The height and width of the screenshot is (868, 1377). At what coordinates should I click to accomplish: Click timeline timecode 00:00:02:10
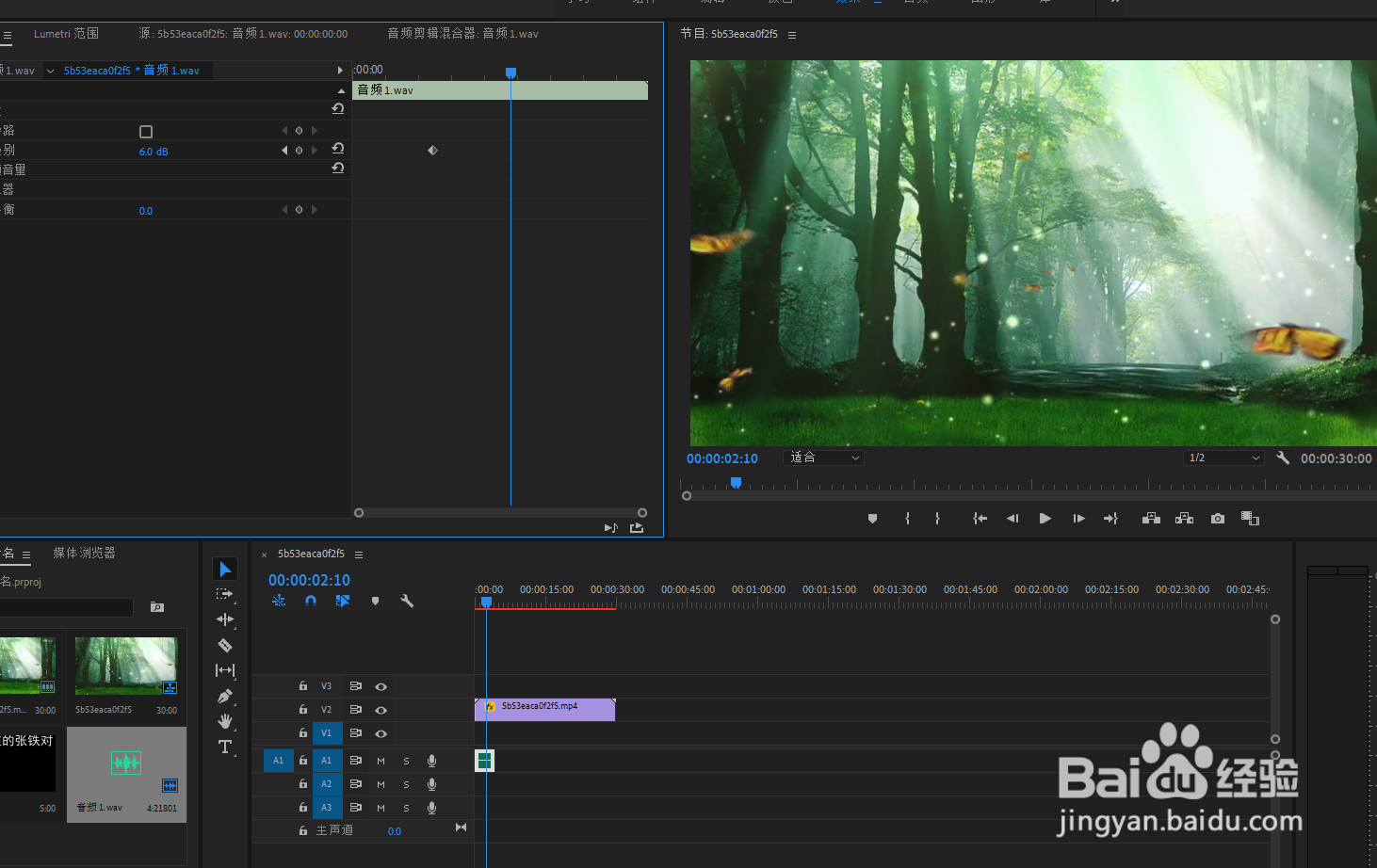click(x=309, y=580)
